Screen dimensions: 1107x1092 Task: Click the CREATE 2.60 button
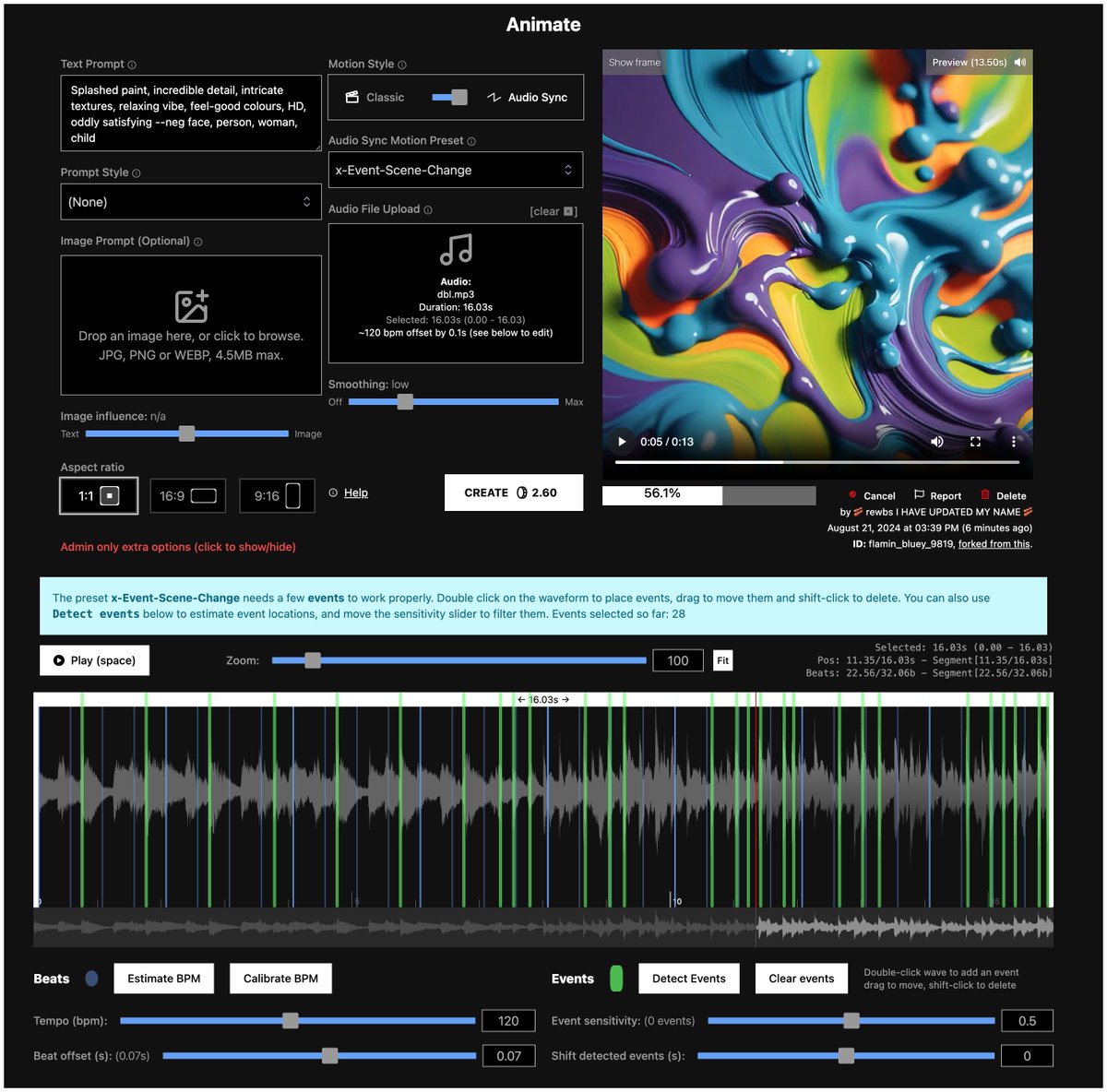tap(514, 493)
